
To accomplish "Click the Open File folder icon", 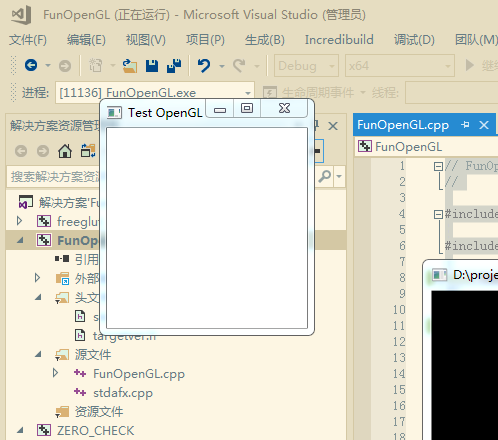I will 130,65.
